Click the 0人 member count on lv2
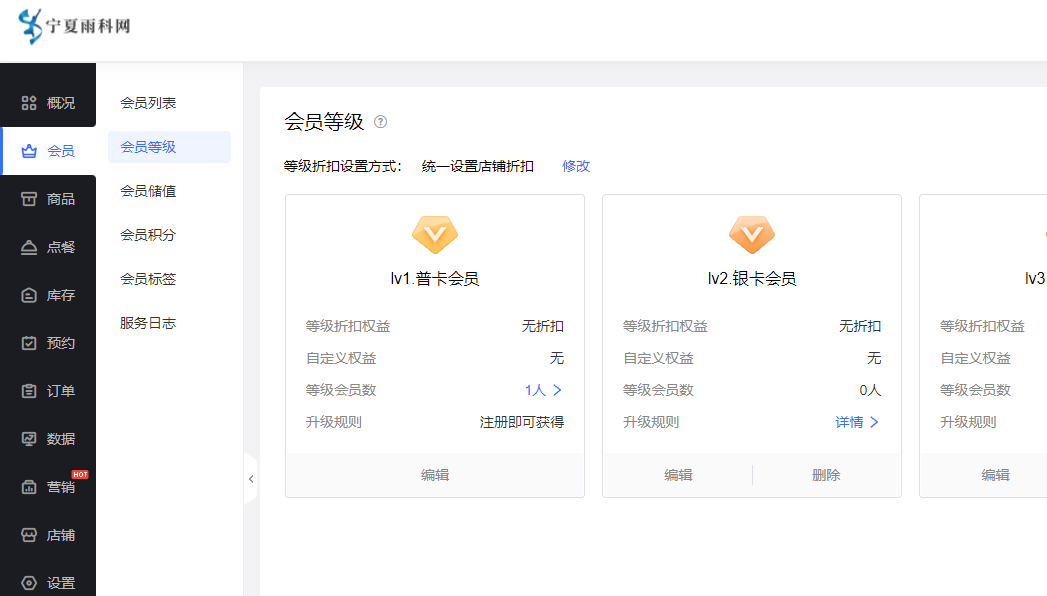 pos(870,390)
